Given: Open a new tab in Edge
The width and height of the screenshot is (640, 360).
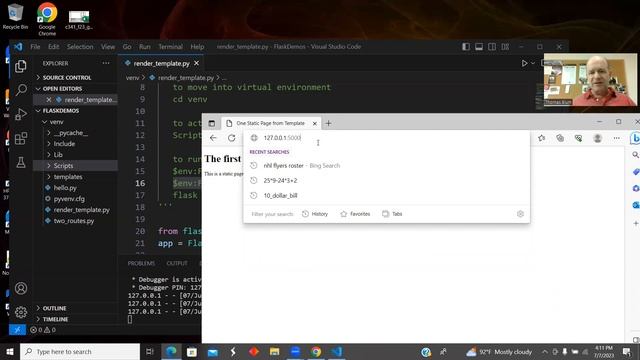Looking at the screenshot, I should [x=328, y=123].
